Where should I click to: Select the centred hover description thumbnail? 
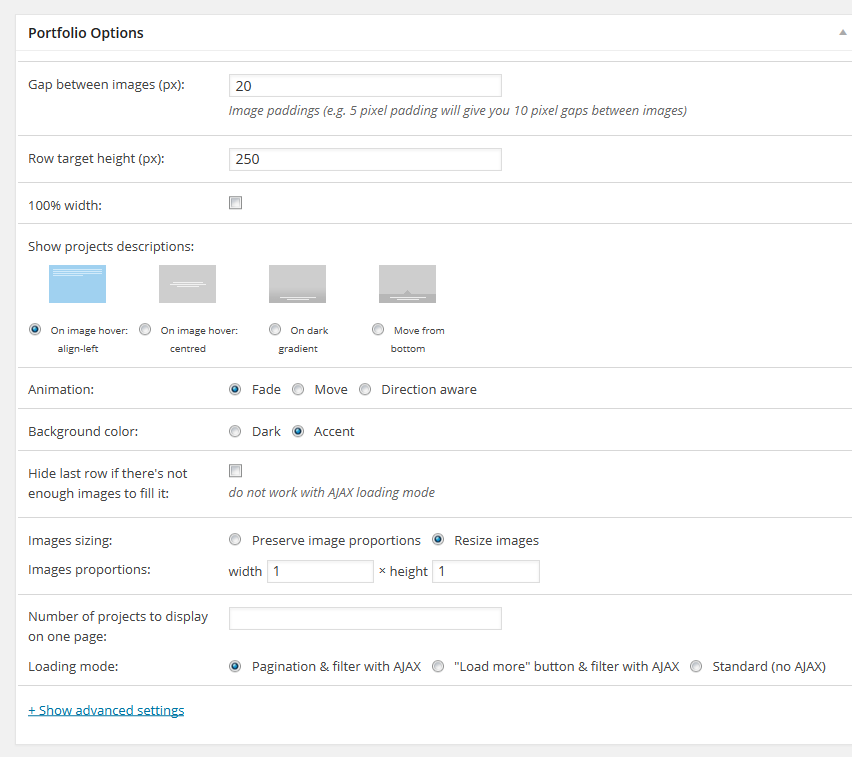[x=187, y=284]
